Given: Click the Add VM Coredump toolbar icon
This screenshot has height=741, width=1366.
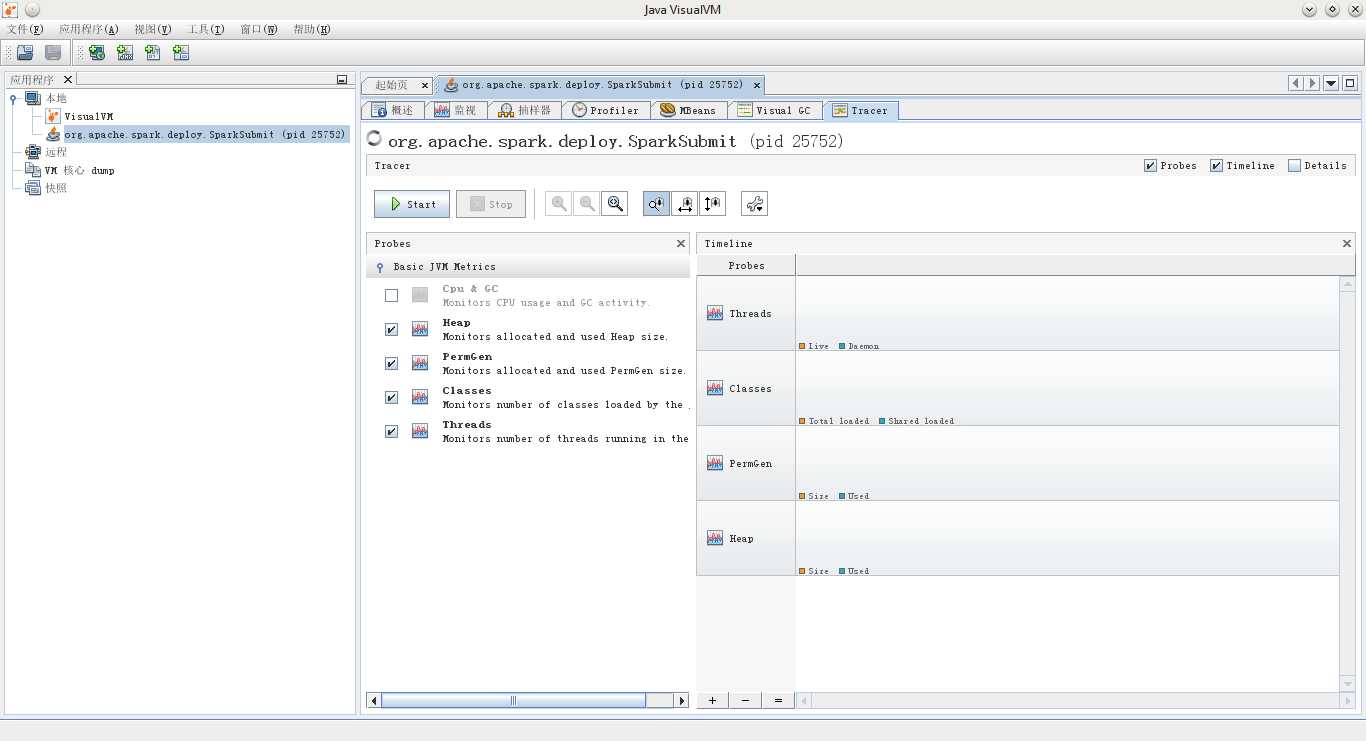Looking at the screenshot, I should click(x=153, y=52).
